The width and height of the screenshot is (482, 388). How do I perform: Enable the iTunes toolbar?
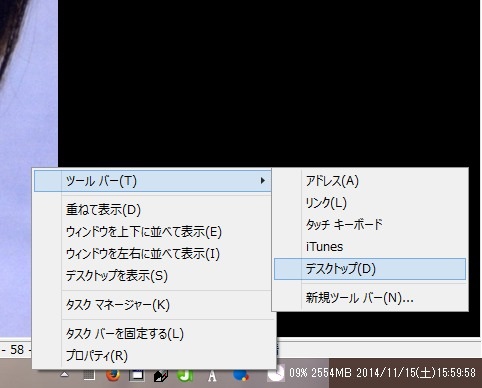(x=370, y=247)
